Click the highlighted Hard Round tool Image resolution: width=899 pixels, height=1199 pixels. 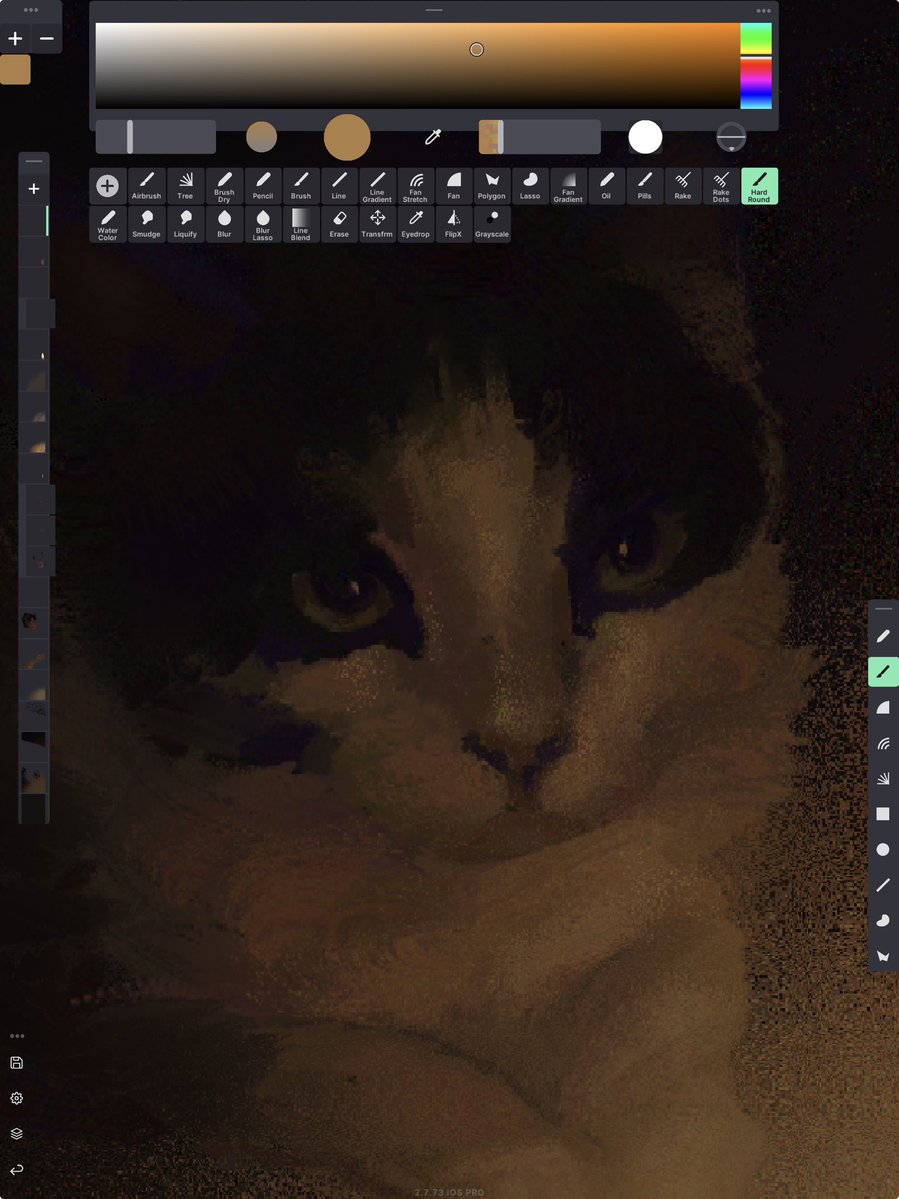coord(759,186)
